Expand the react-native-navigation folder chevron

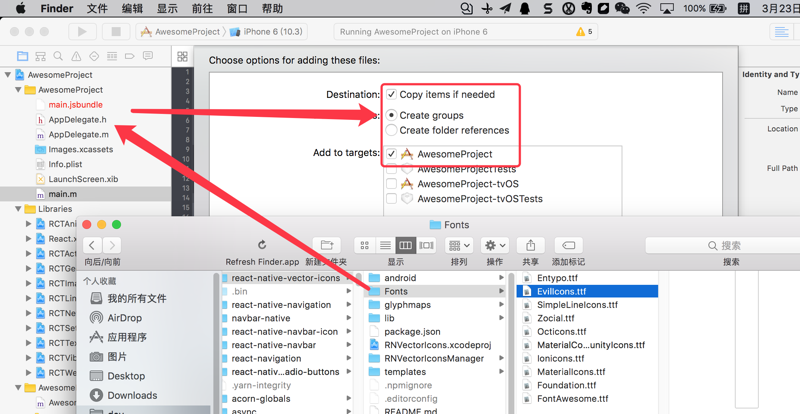(x=348, y=305)
